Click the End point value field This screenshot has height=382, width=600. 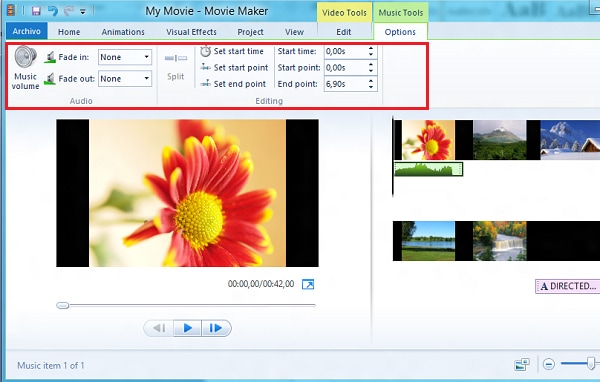tap(346, 84)
